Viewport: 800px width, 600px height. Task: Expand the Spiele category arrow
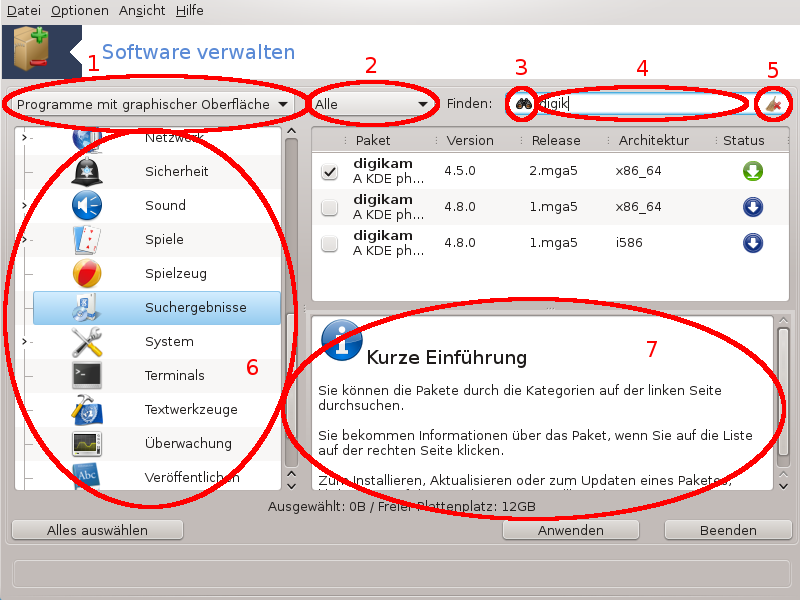[24, 239]
